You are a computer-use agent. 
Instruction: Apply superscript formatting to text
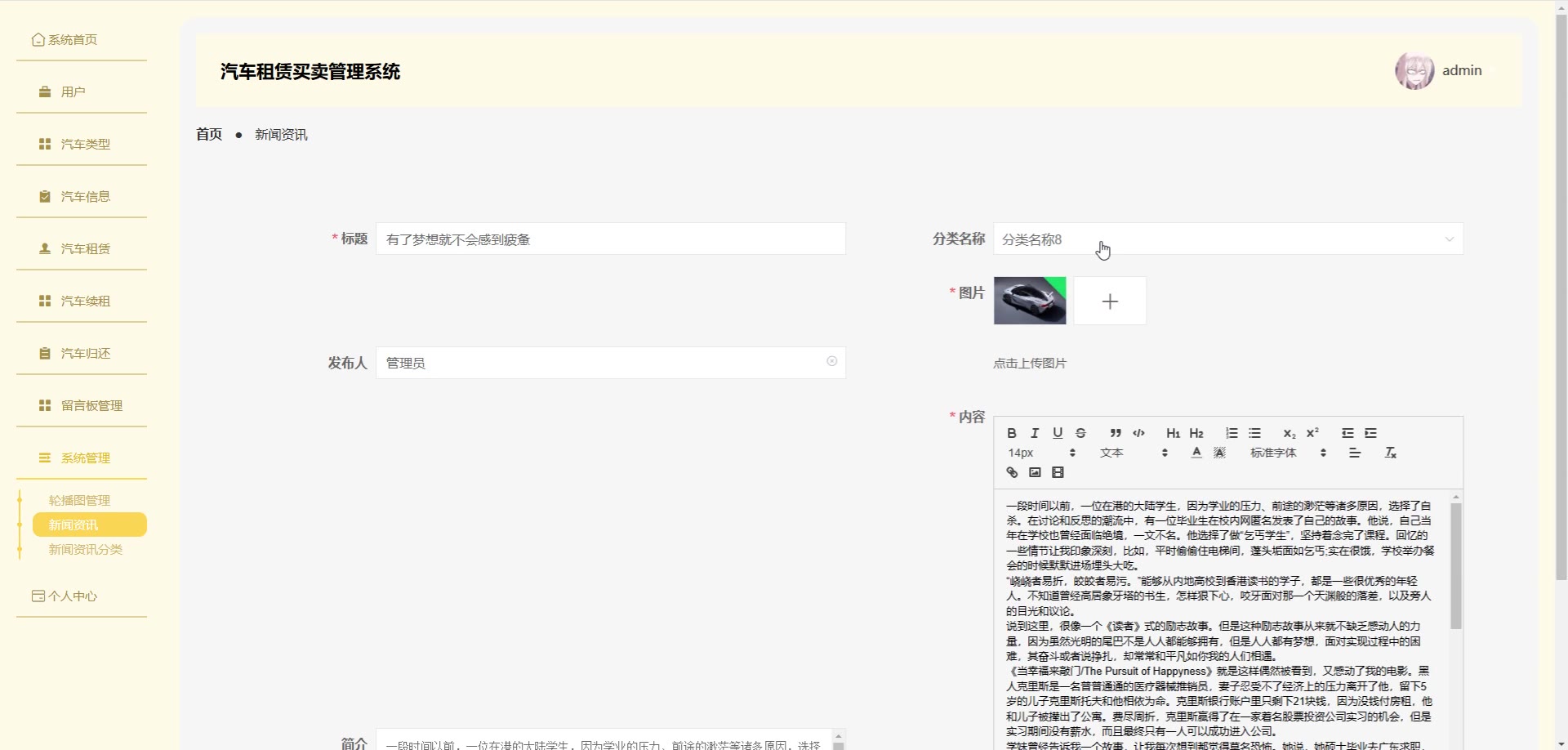click(x=1312, y=433)
